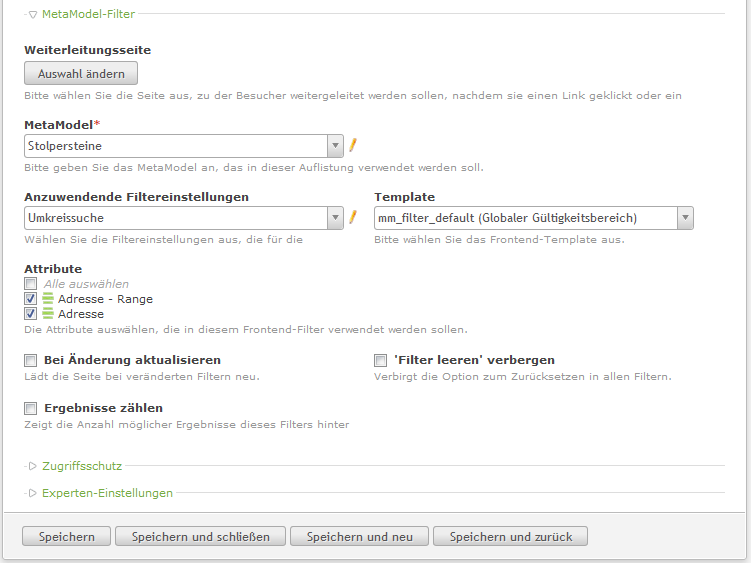Expand Experten-Einstellungen section
Image resolution: width=751 pixels, height=563 pixels.
tap(107, 493)
